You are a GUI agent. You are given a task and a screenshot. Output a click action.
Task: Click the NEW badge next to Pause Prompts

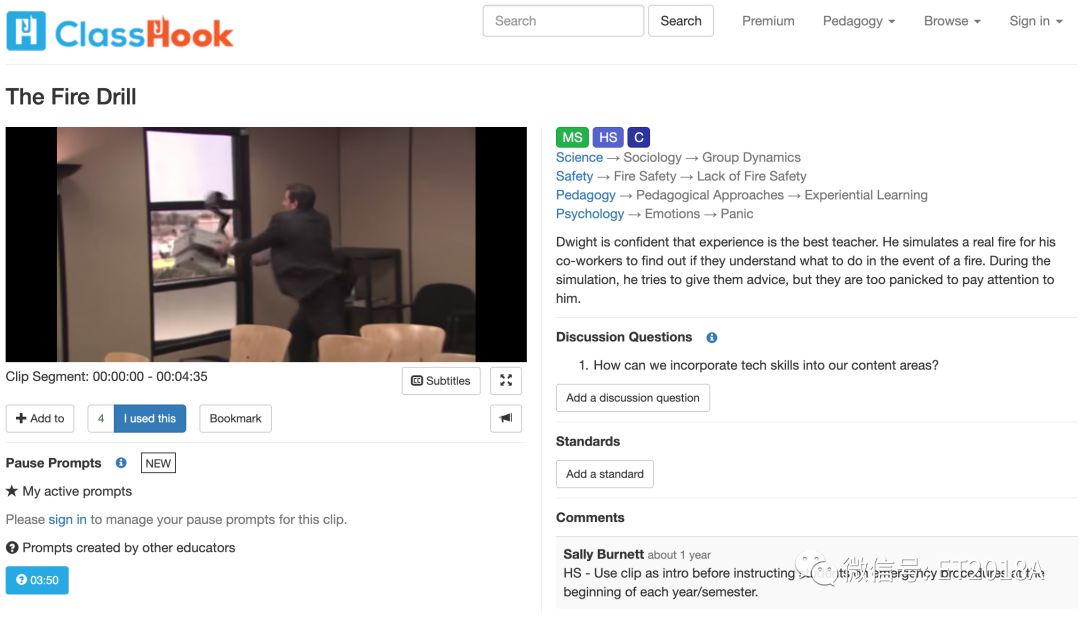(158, 463)
